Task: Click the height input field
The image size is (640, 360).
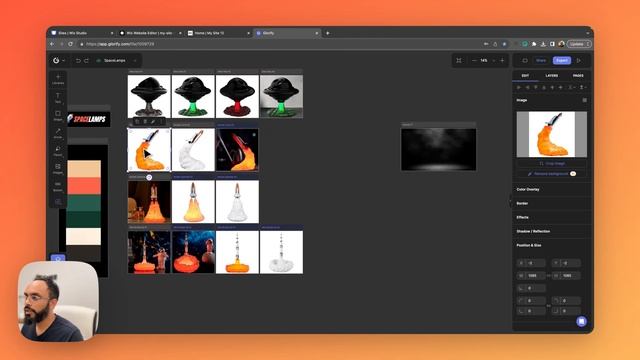Action: tap(566, 276)
